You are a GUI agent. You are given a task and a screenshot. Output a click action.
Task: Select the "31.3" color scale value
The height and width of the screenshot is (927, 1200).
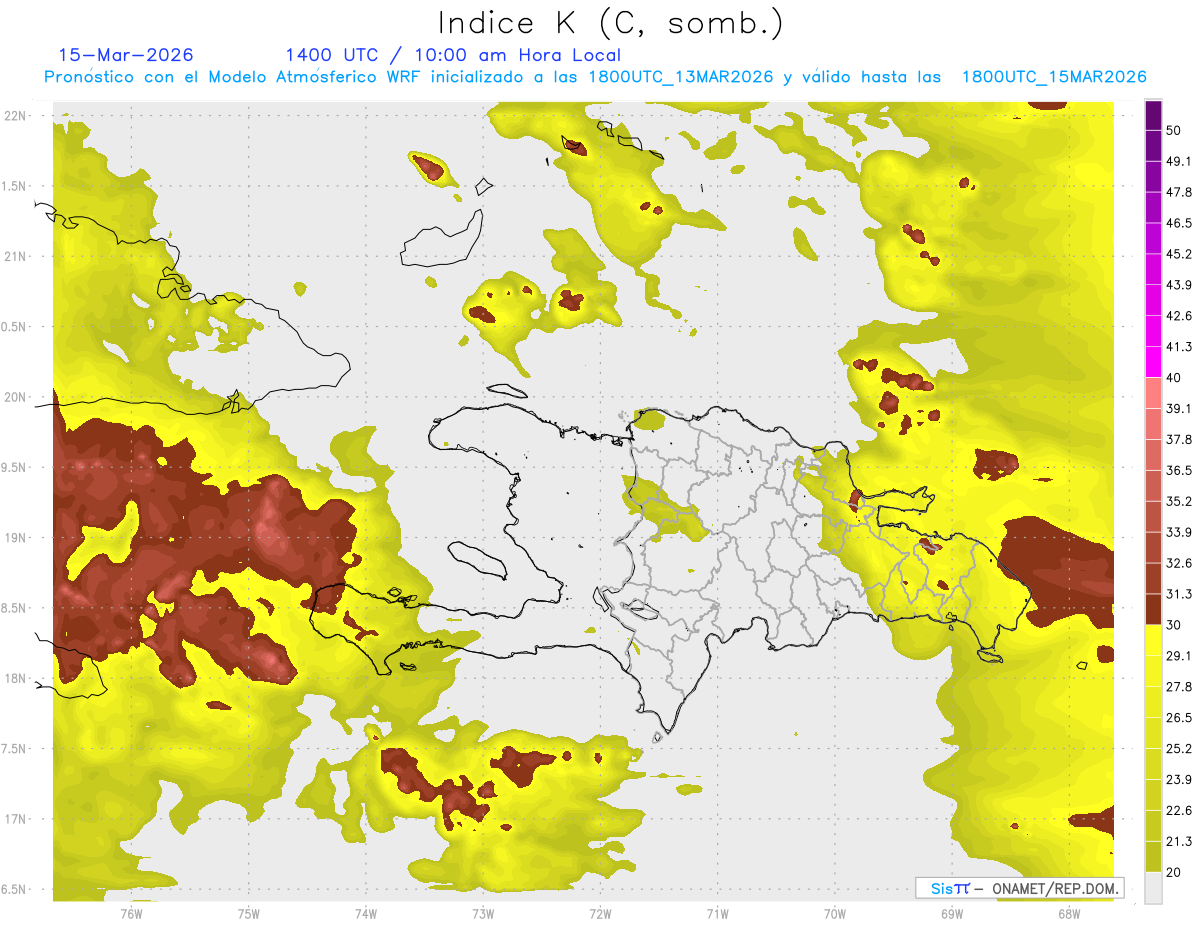[1179, 594]
